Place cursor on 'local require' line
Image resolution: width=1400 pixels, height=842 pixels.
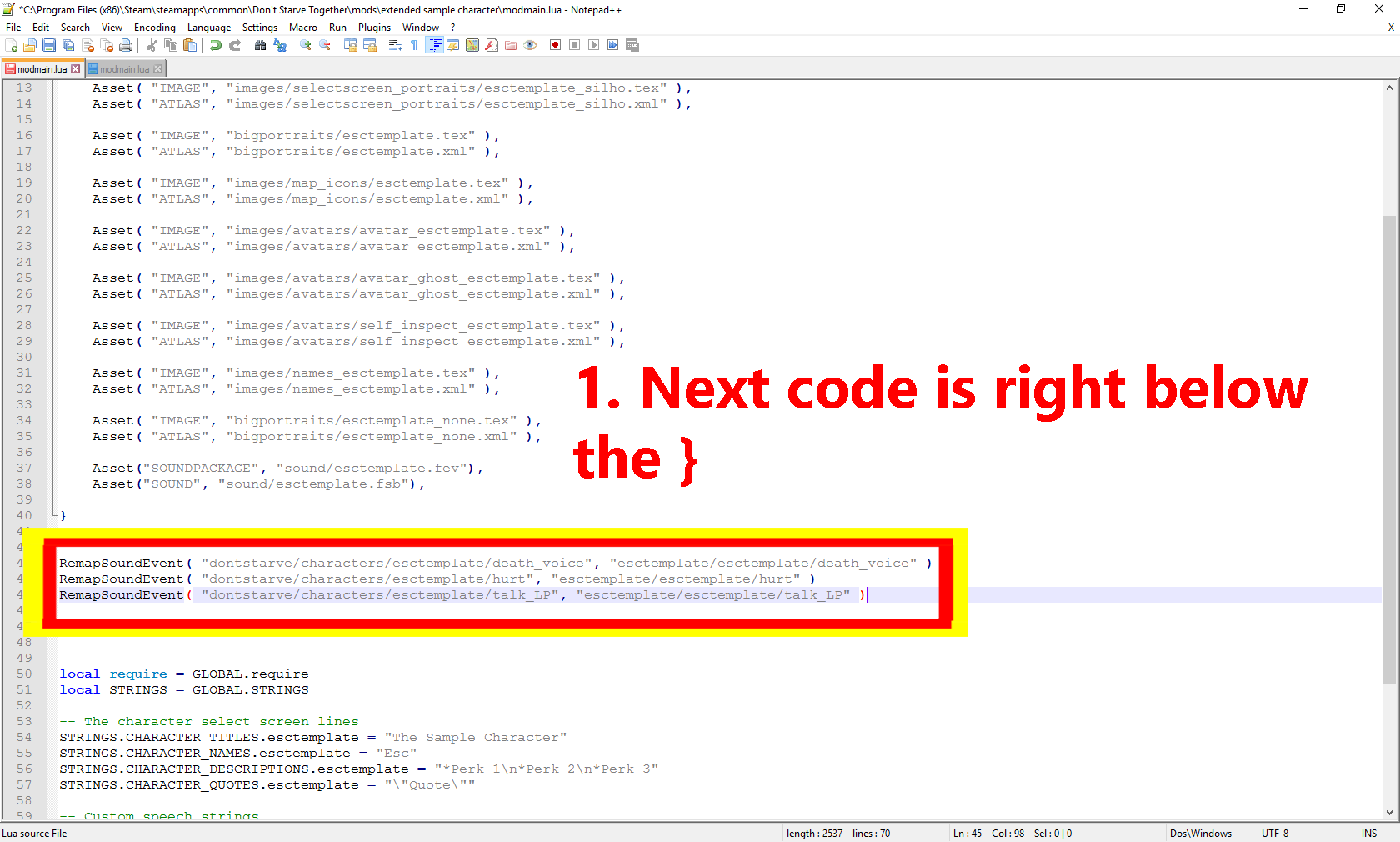coord(184,674)
